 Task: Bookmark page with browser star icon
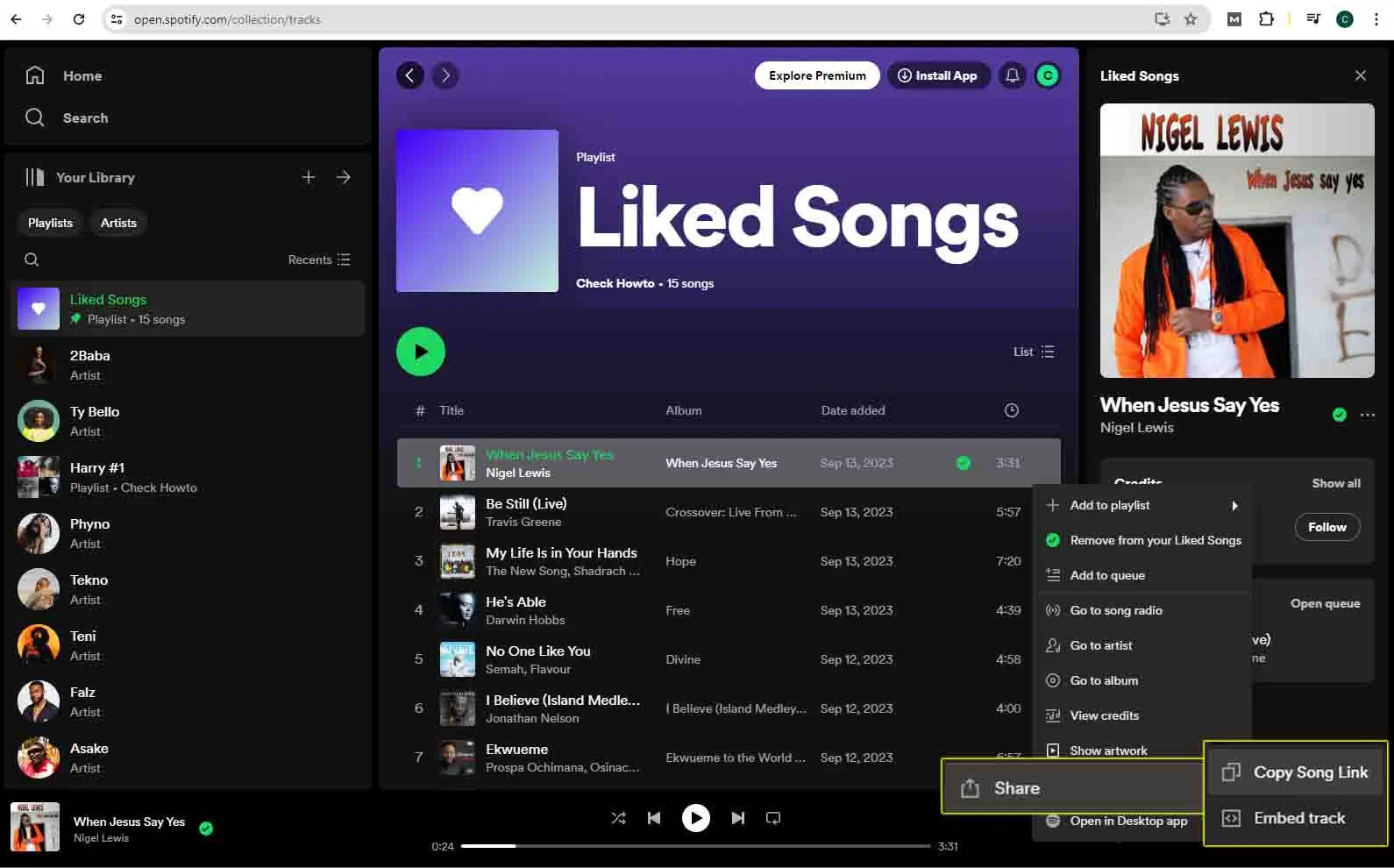click(x=1191, y=18)
